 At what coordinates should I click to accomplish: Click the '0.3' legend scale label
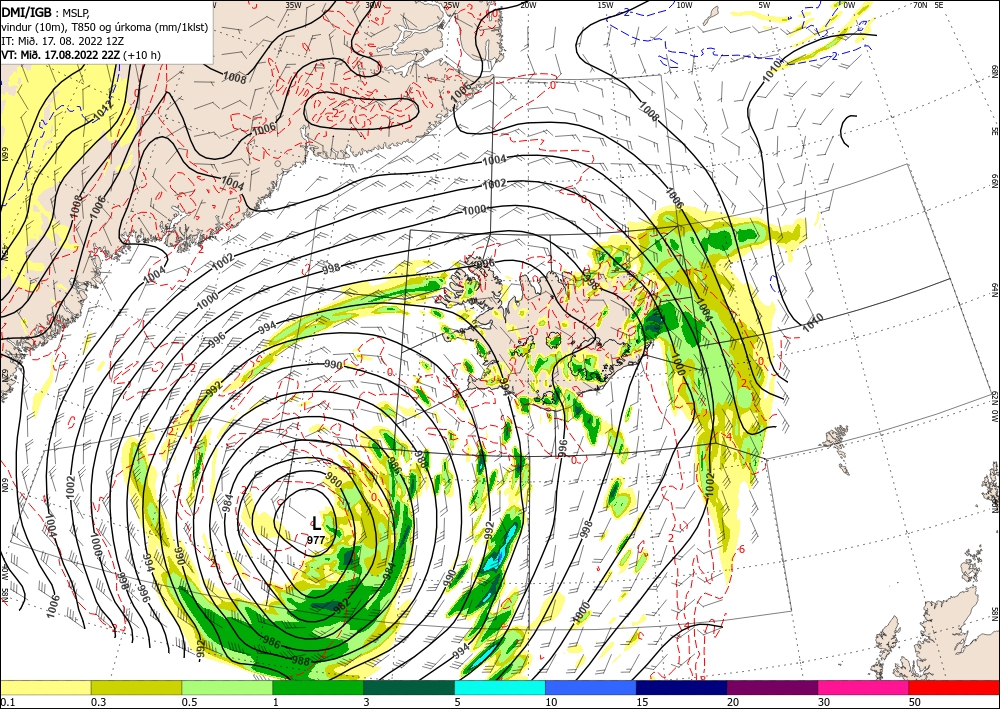click(98, 702)
